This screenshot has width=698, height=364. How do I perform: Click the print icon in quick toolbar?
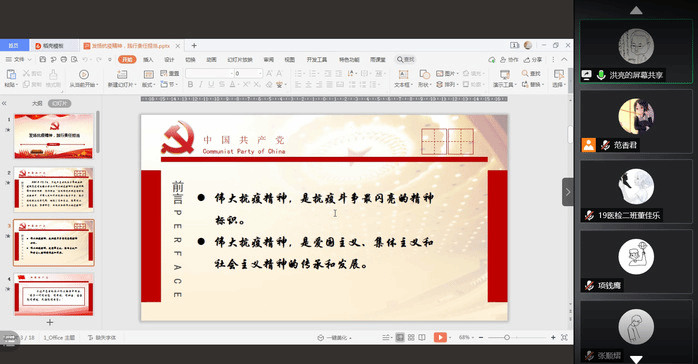(64, 59)
